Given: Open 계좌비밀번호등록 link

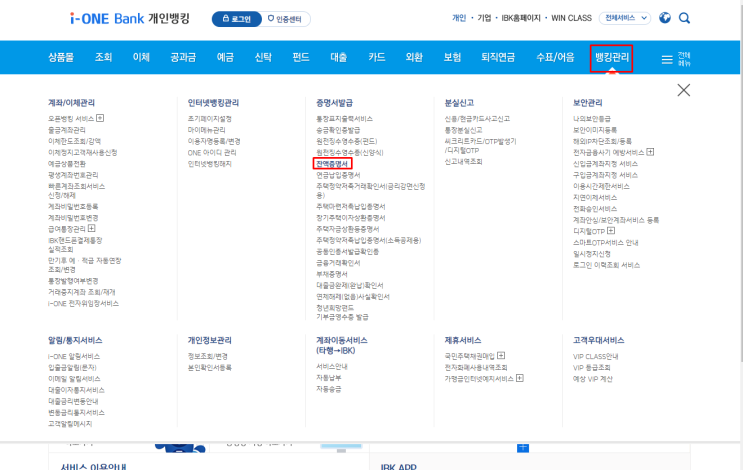Looking at the screenshot, I should [x=73, y=207].
